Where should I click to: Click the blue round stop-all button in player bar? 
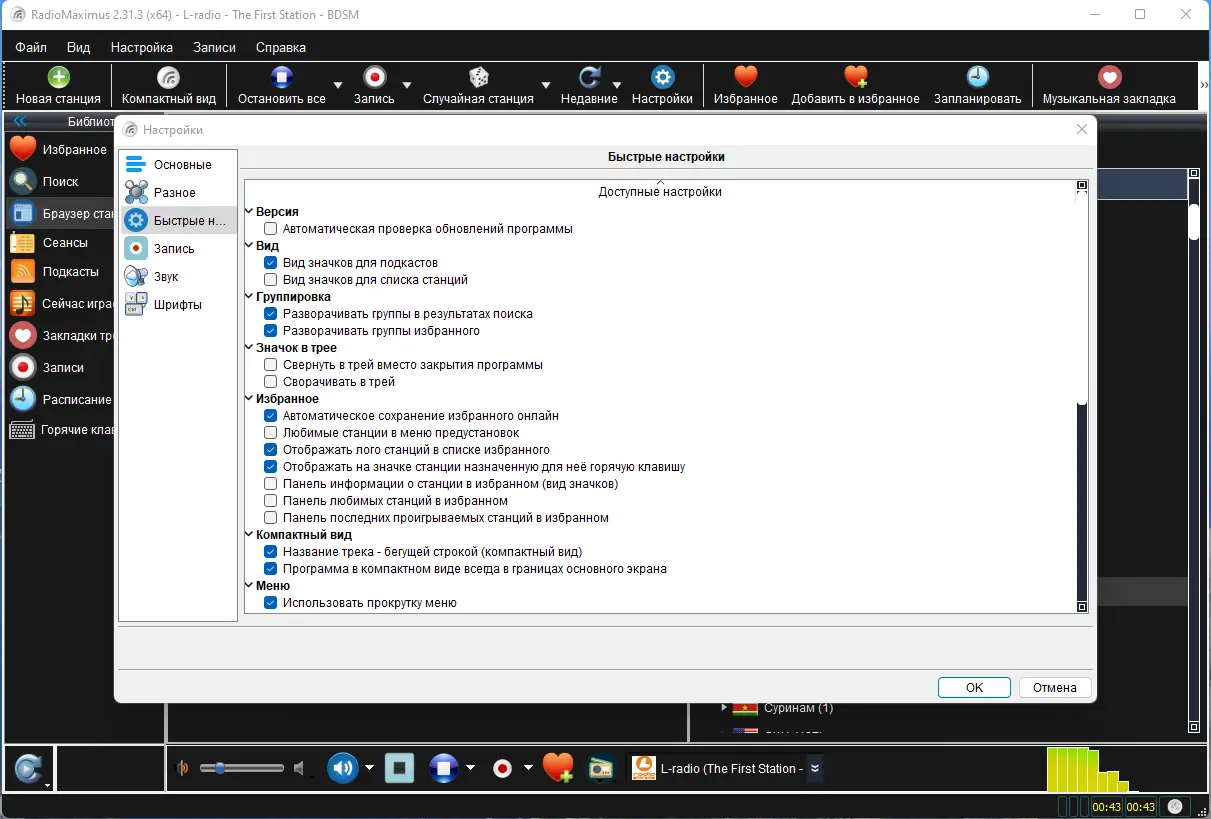[443, 768]
